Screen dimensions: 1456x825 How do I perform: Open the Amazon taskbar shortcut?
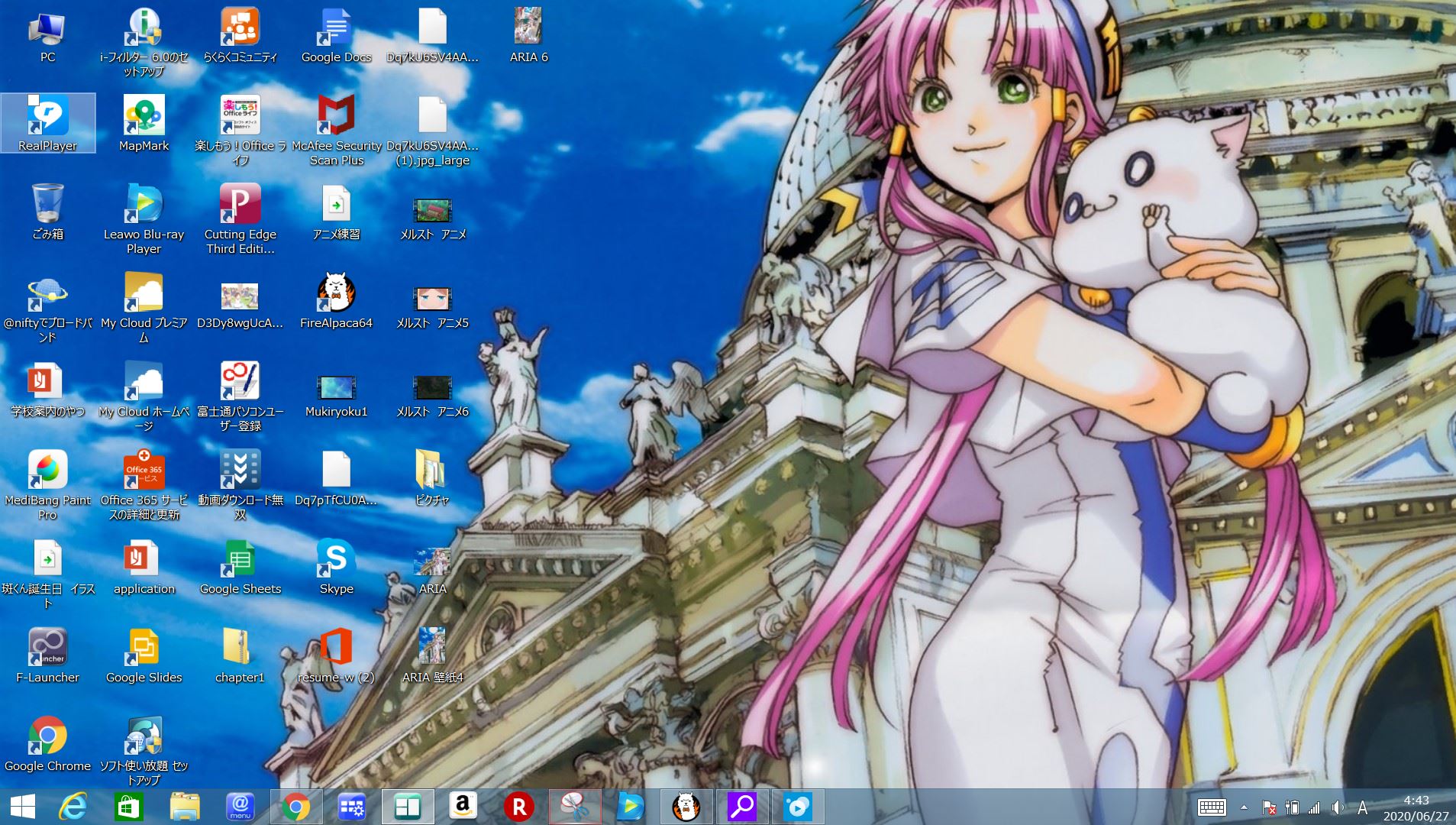point(463,807)
